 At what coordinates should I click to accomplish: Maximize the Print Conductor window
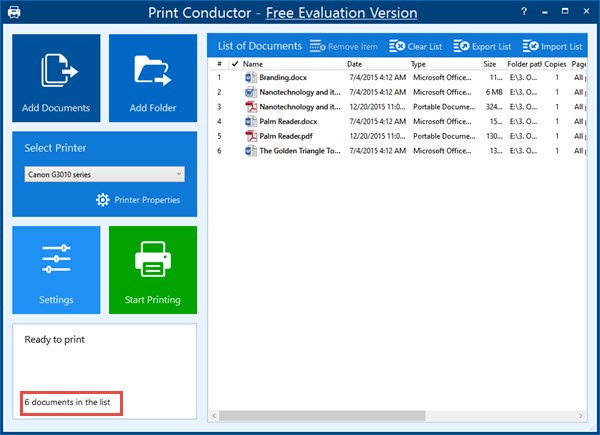coord(565,11)
